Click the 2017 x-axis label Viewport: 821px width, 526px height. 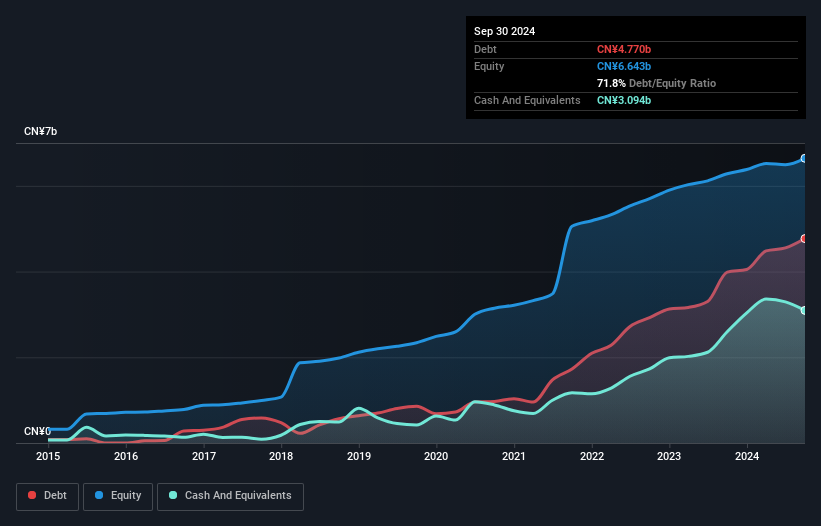[x=204, y=456]
